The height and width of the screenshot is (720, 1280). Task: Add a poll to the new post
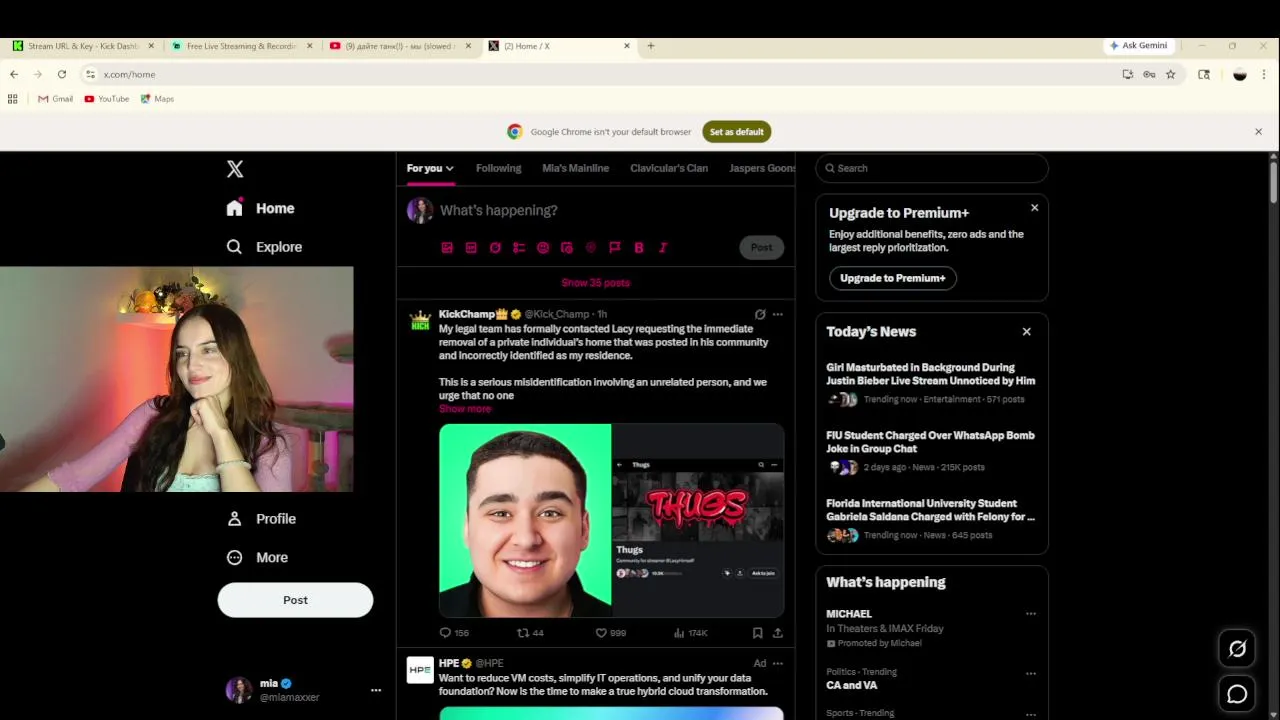pos(519,247)
